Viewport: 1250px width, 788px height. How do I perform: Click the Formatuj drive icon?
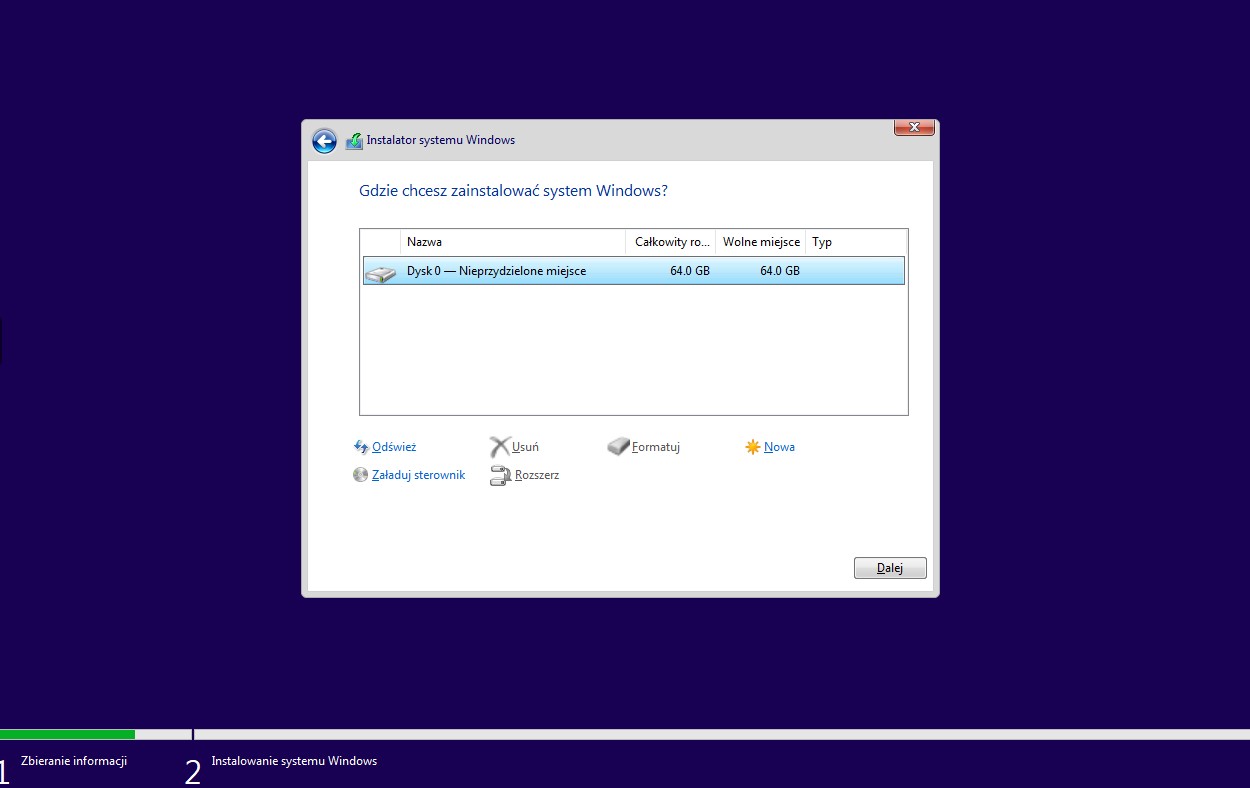coord(618,447)
